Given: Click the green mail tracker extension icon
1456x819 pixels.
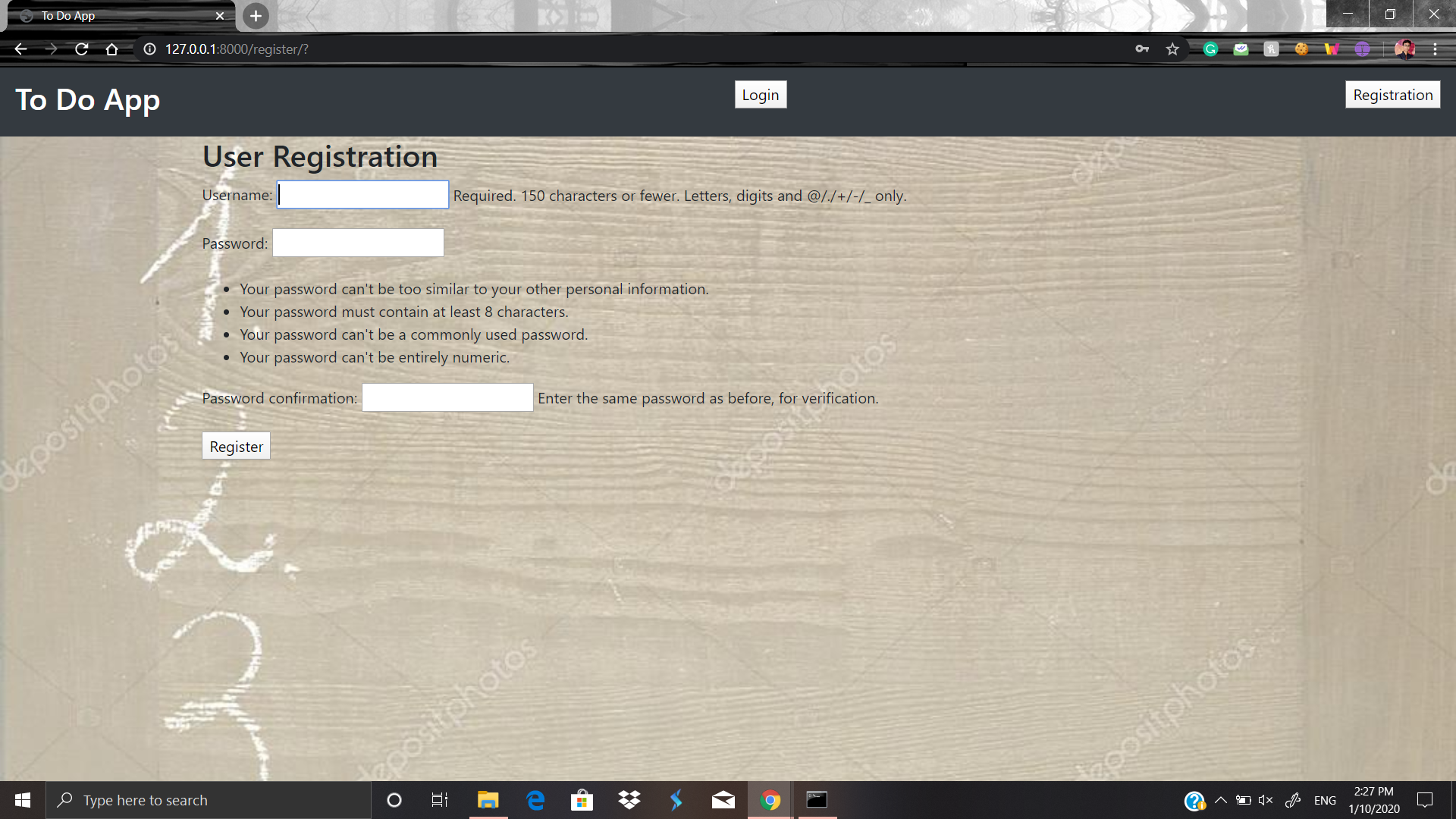Looking at the screenshot, I should point(1241,49).
